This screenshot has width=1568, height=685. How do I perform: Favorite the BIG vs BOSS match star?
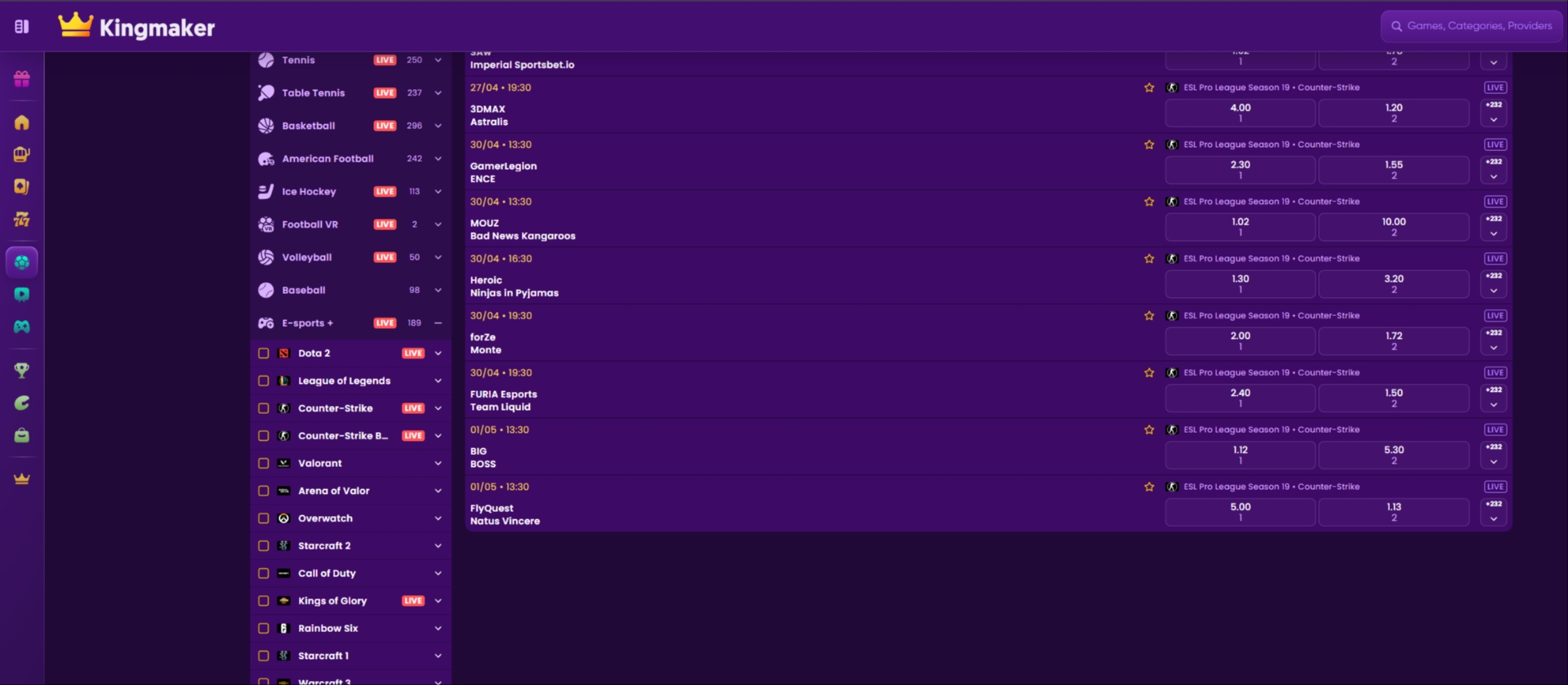(x=1149, y=429)
